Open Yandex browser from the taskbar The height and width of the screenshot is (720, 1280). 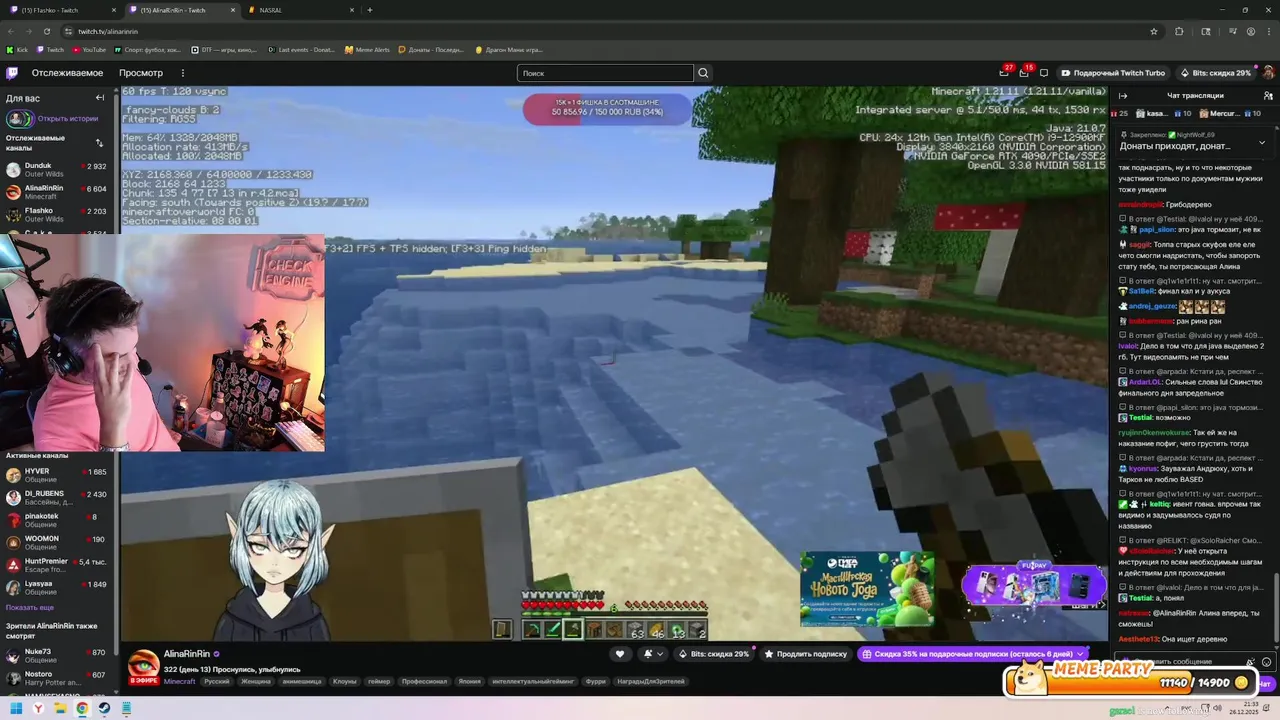tap(38, 709)
